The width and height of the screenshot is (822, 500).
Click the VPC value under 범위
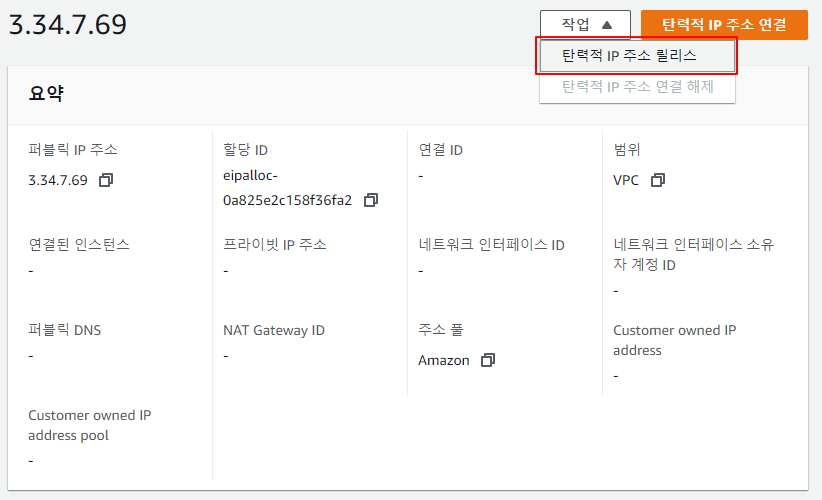(626, 180)
